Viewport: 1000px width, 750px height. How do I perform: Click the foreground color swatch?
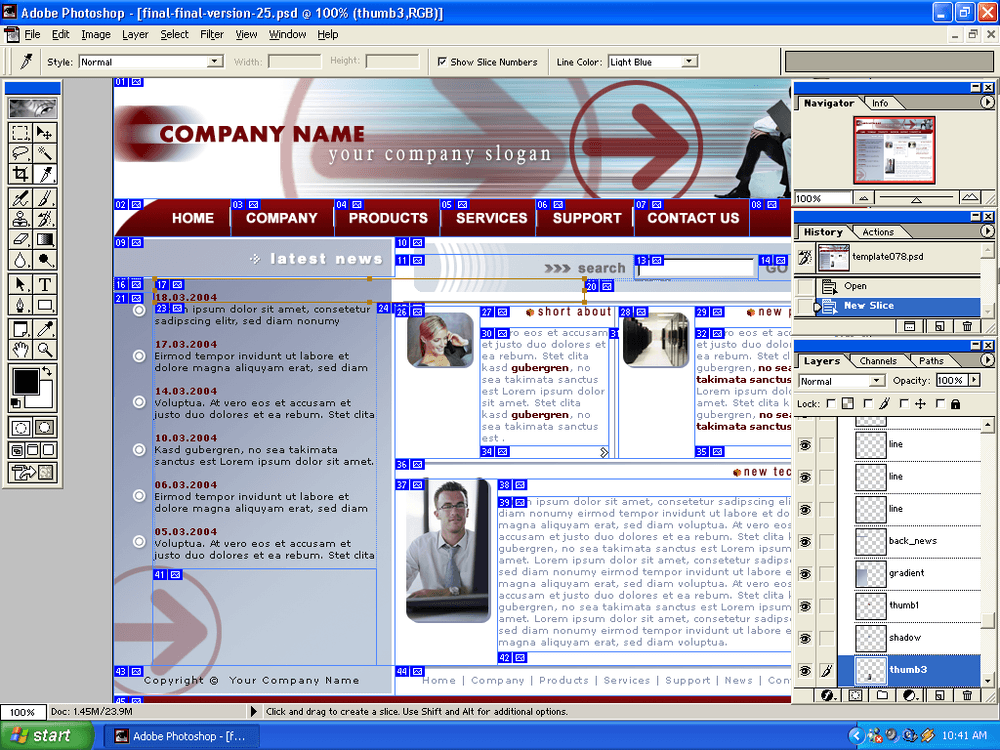point(25,381)
